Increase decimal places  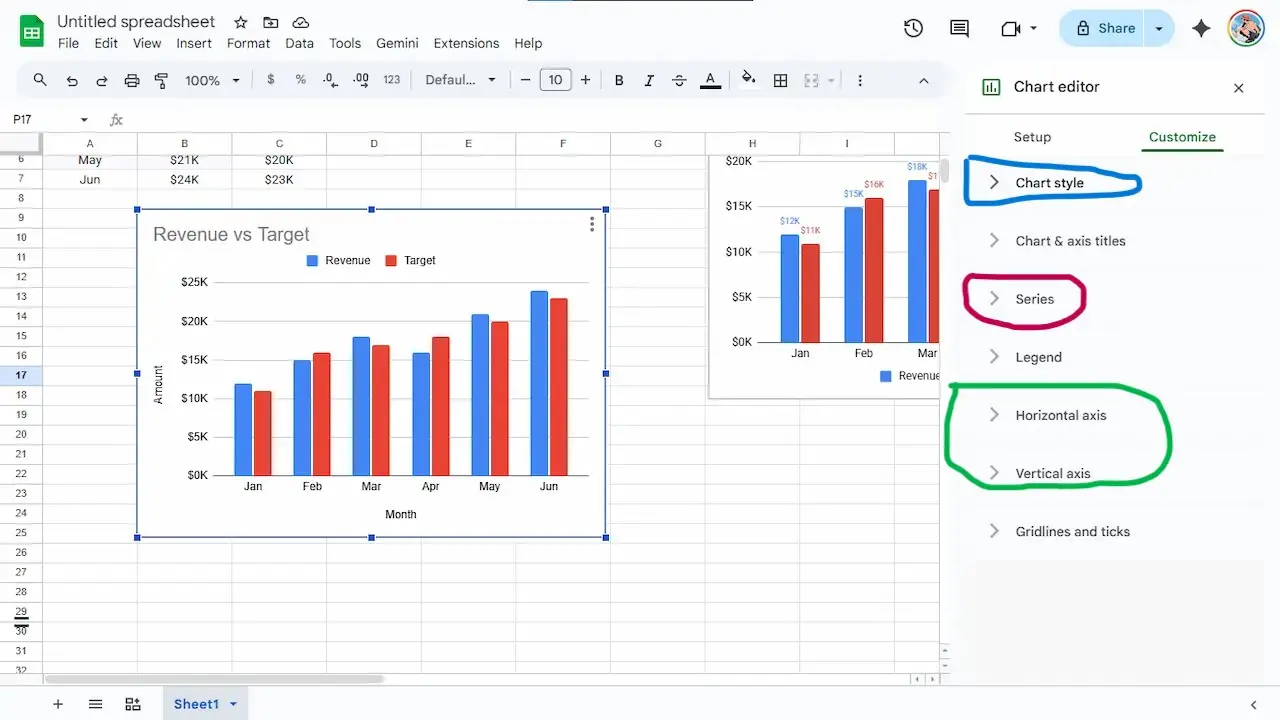pyautogui.click(x=361, y=80)
